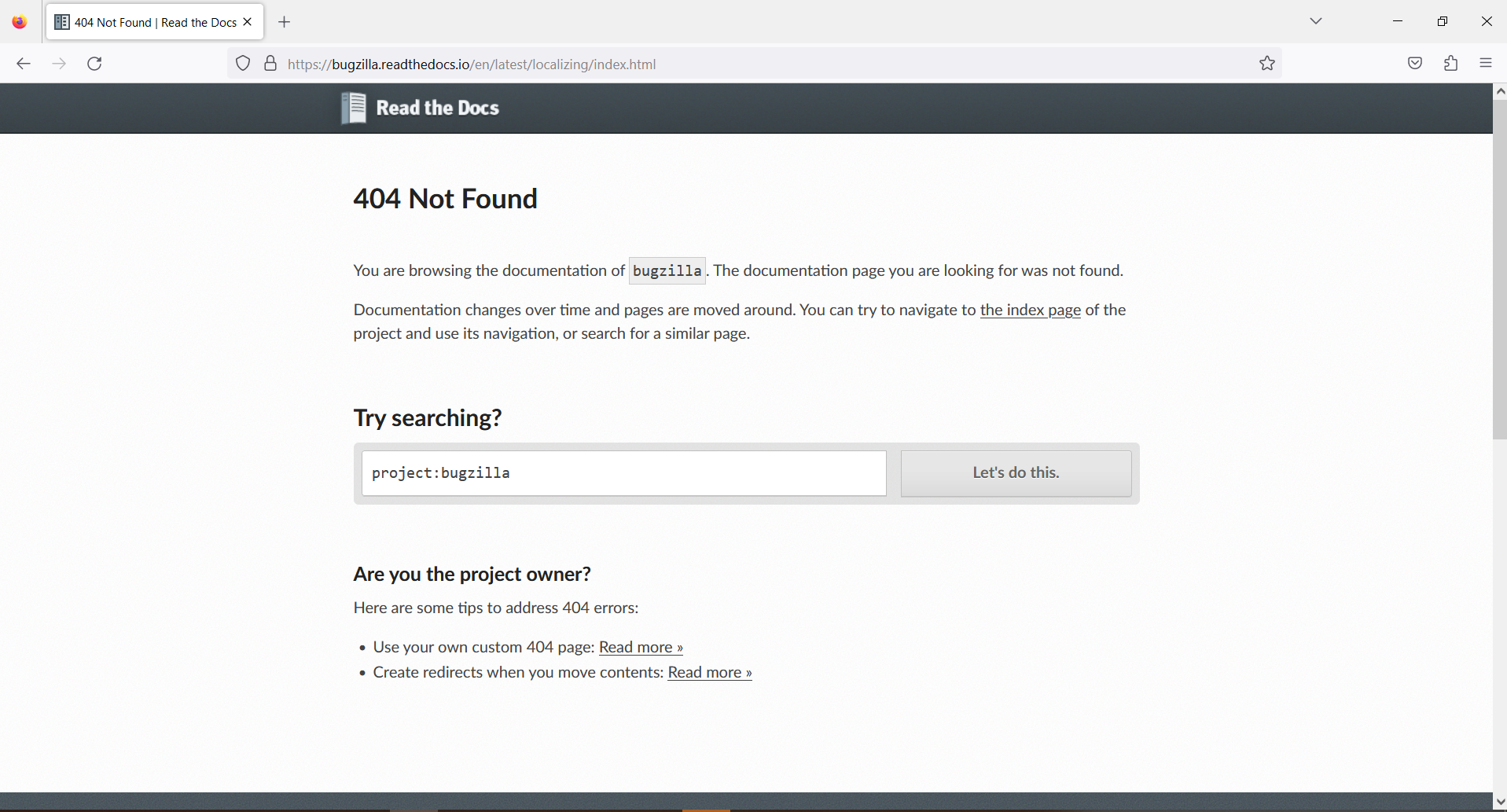The height and width of the screenshot is (812, 1507).
Task: Click the forward navigation arrow
Action: pos(59,64)
